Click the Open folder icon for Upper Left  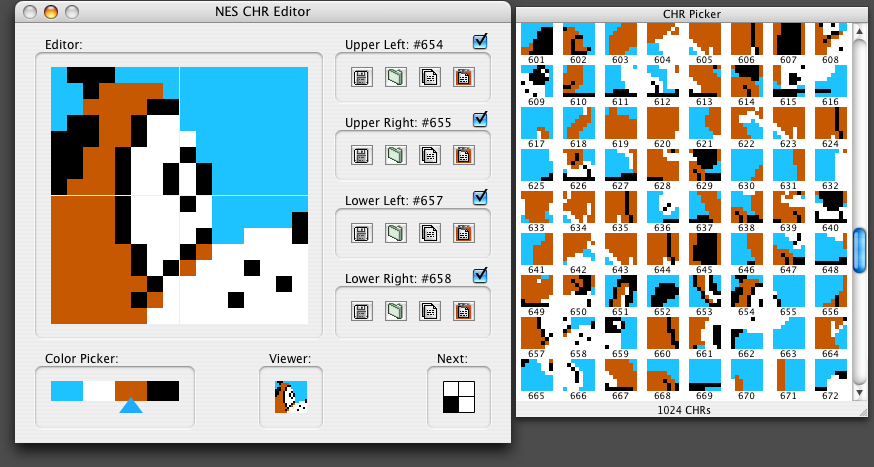pos(396,77)
